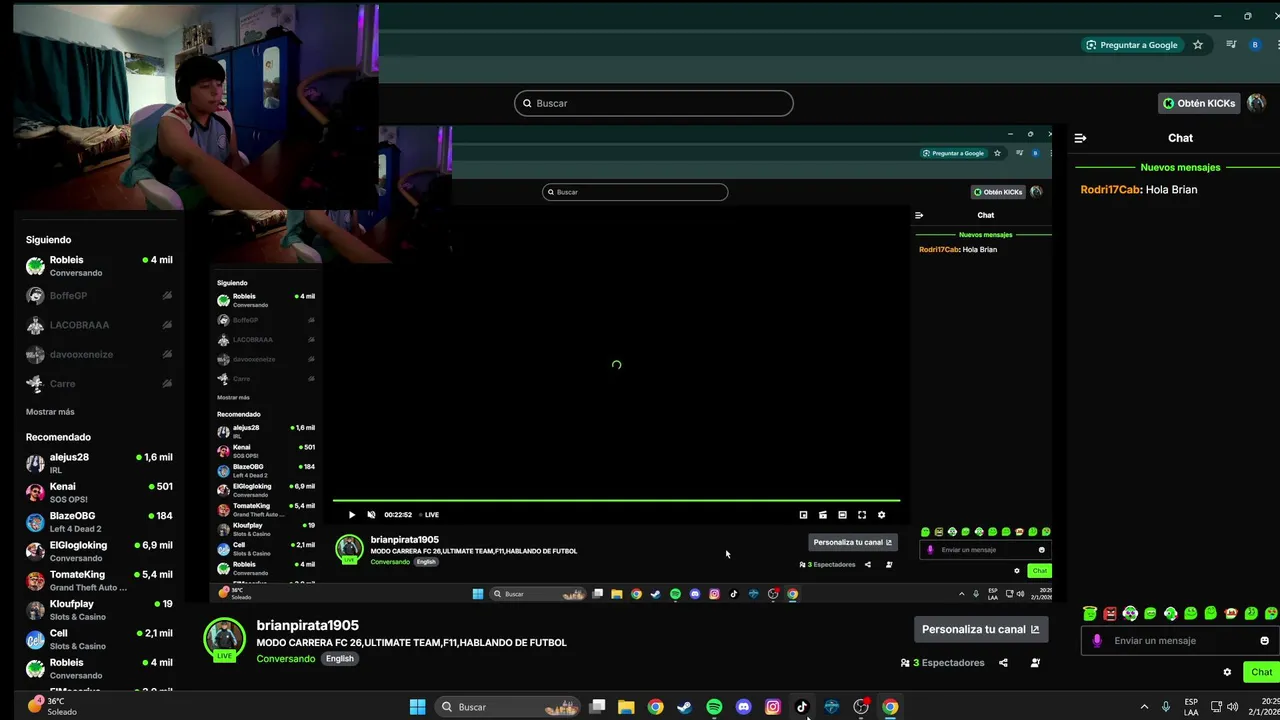Open the Conversando category link

(285, 659)
